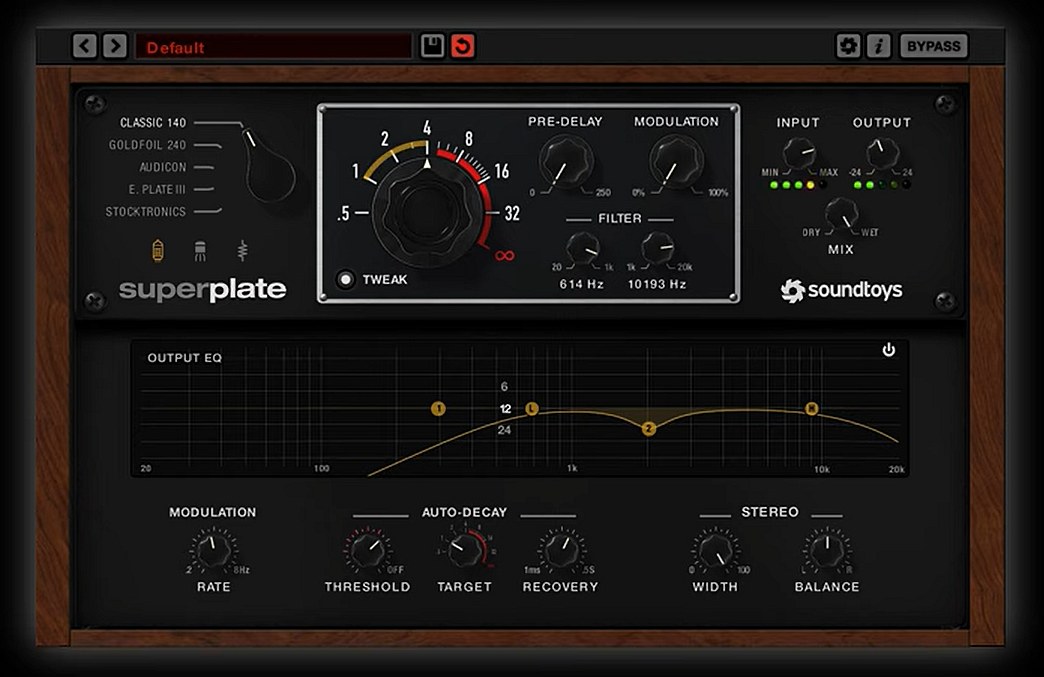Save the preset with the floppy disk icon
Screen dimensions: 1044x677
coord(432,46)
